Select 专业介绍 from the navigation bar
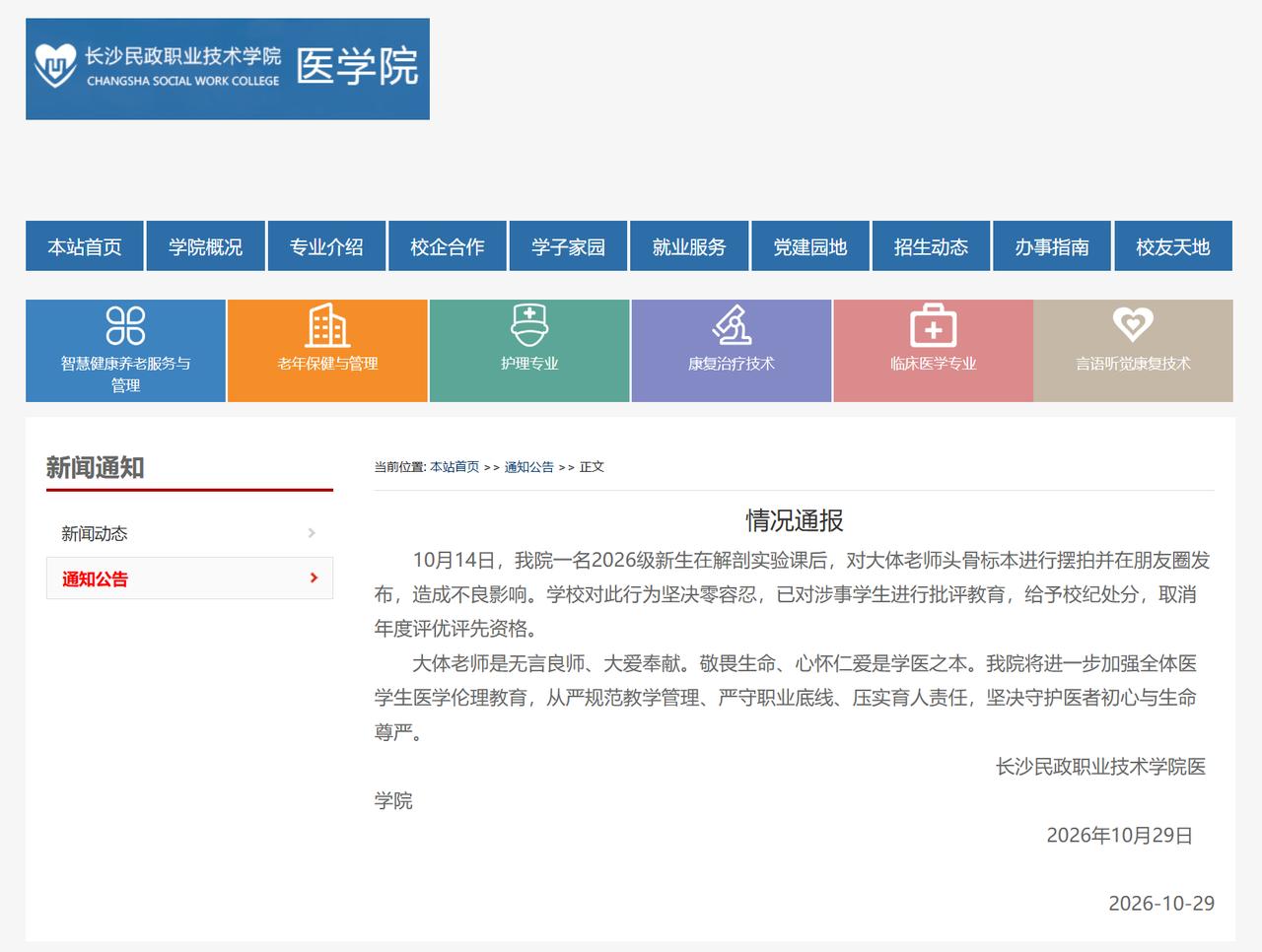The height and width of the screenshot is (952, 1262). pyautogui.click(x=326, y=246)
